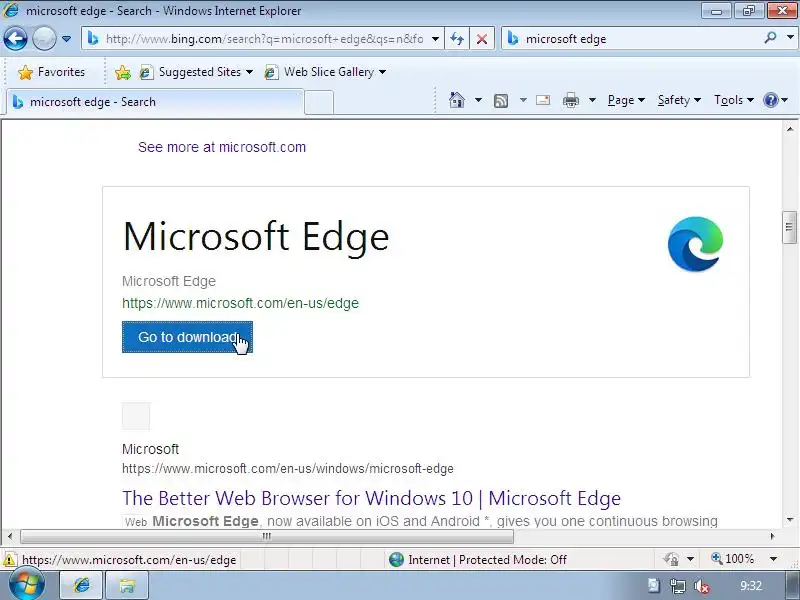Open Suggested Sites dropdown
800x600 pixels.
coord(196,72)
